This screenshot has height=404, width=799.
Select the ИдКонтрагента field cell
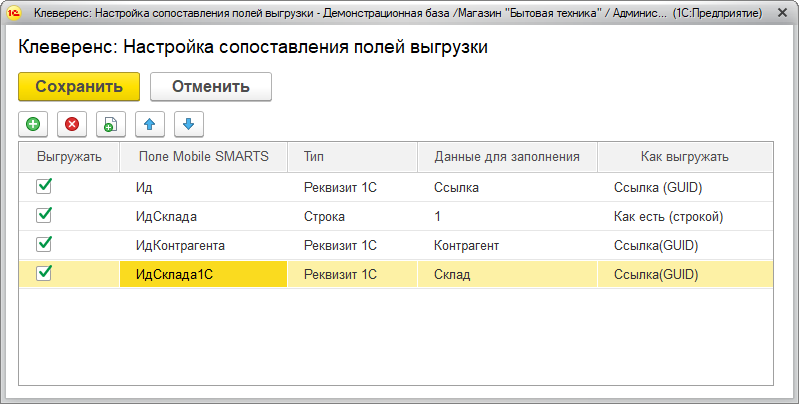(203, 246)
